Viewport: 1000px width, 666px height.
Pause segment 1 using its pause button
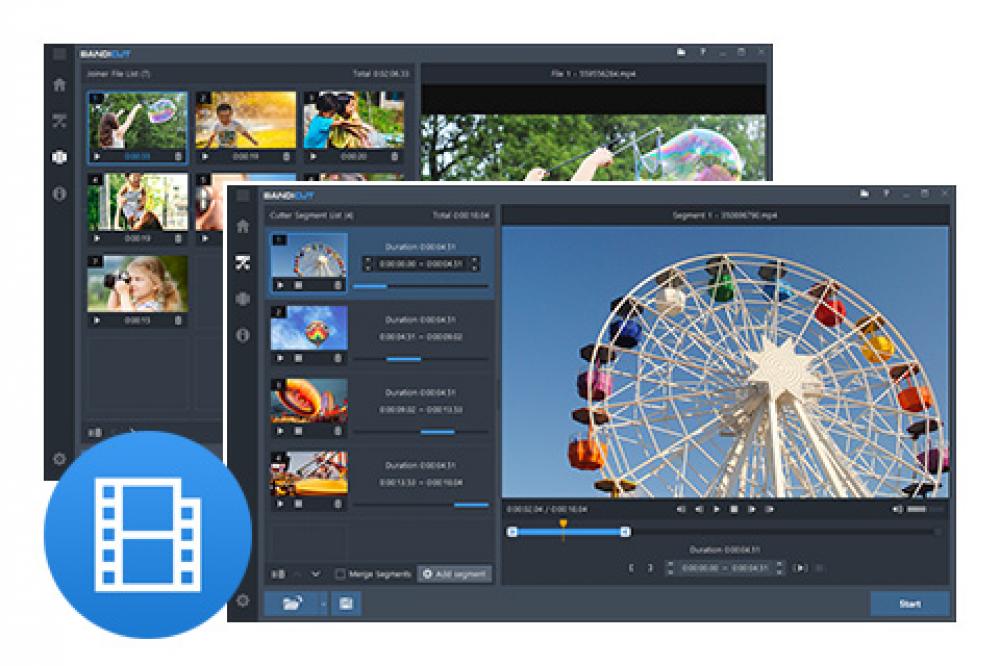tap(296, 284)
